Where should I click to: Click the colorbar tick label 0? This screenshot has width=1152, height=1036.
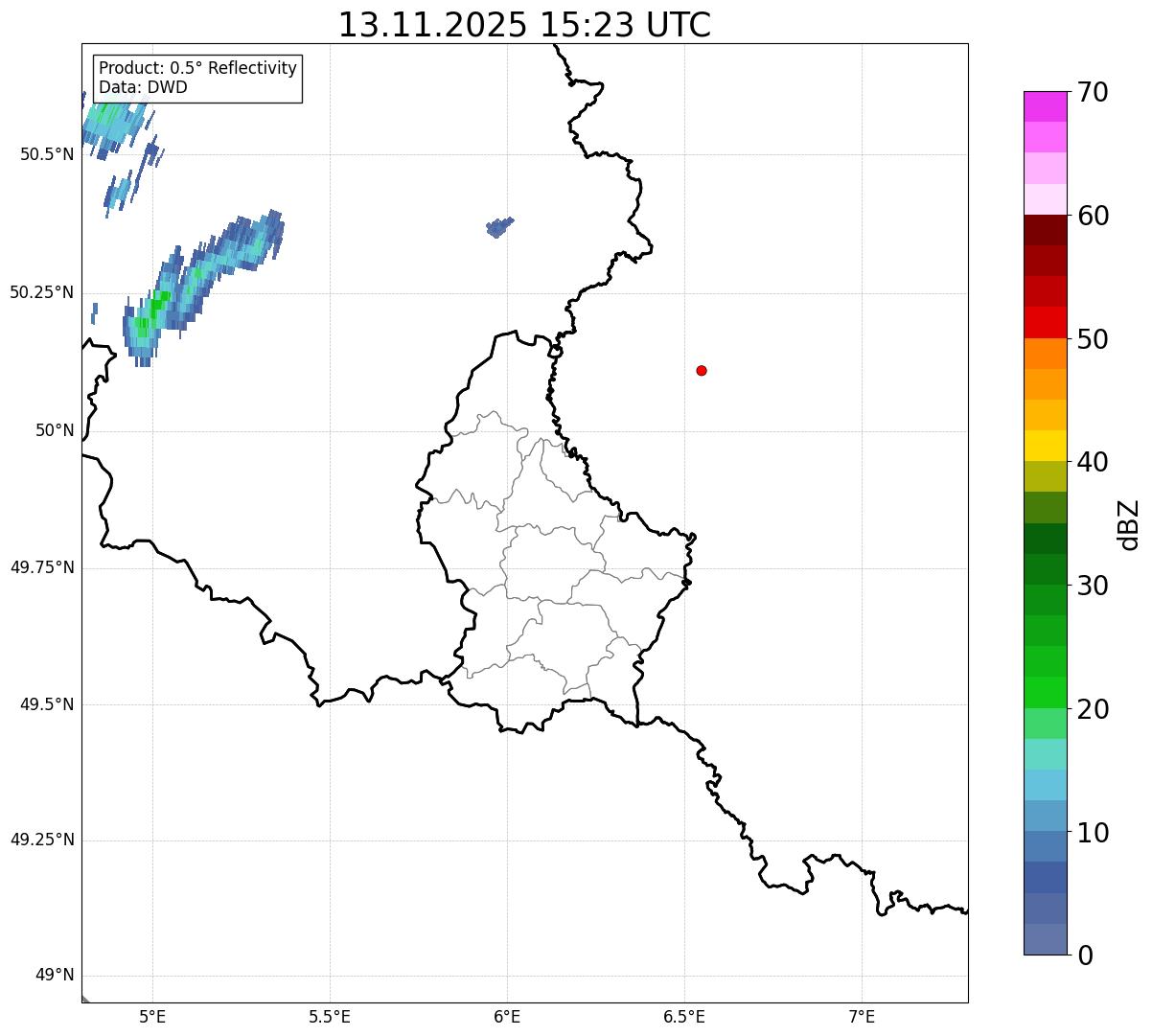pyautogui.click(x=1085, y=955)
